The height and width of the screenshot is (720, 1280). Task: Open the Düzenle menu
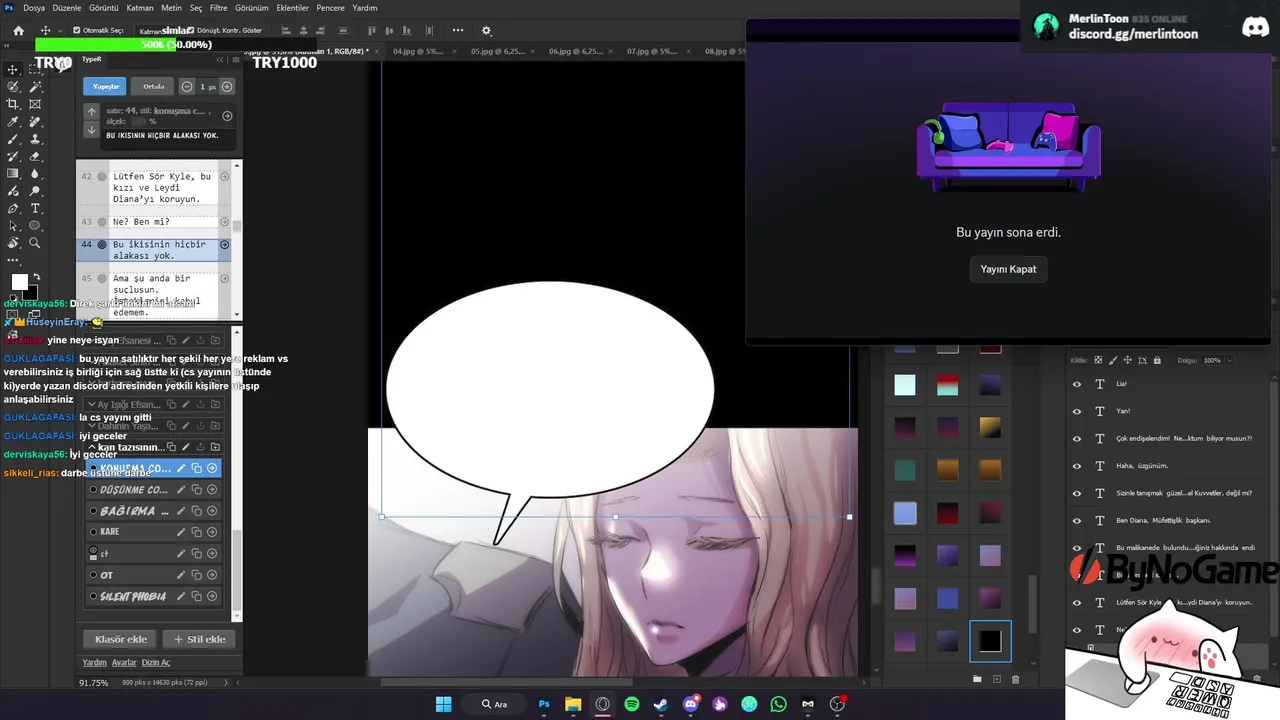(65, 8)
